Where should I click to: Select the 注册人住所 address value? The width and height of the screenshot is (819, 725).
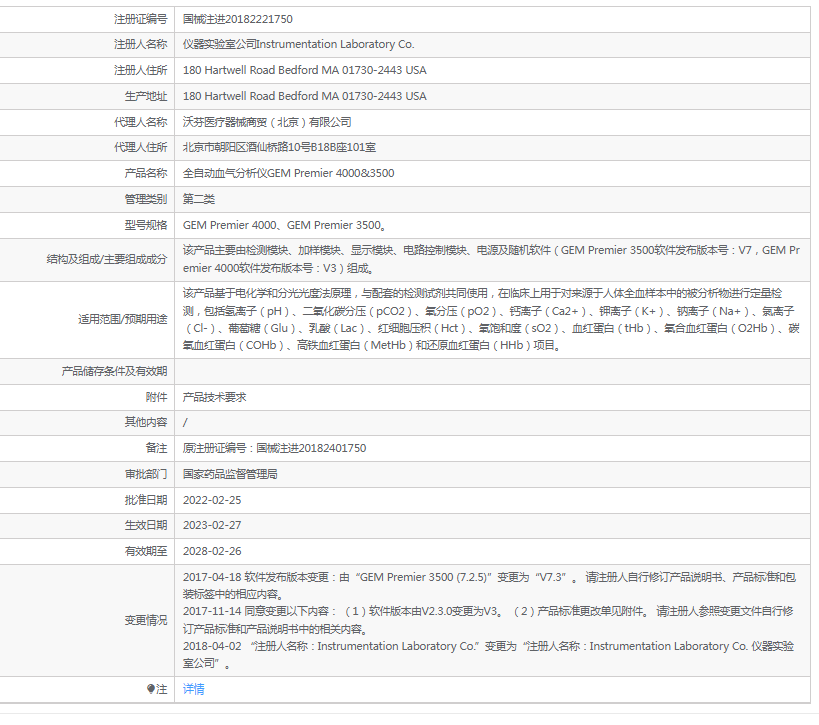point(305,70)
